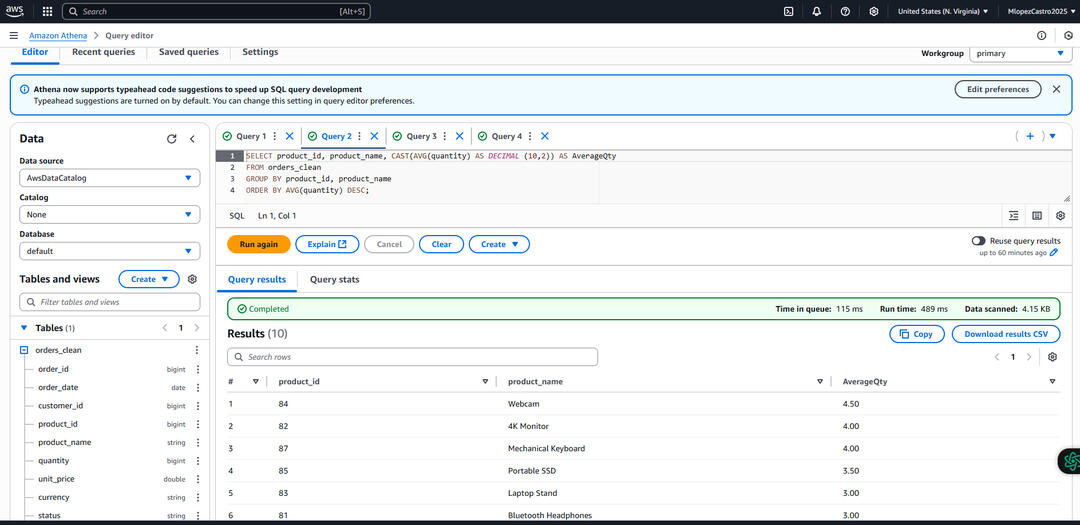Collapse the Data side panel
The image size is (1080, 525).
[192, 139]
